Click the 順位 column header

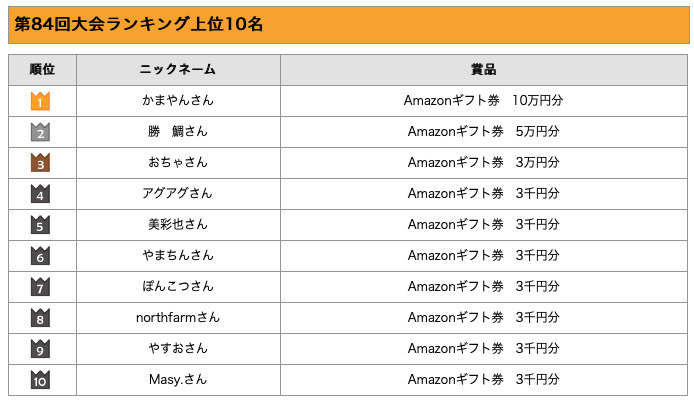(41, 70)
